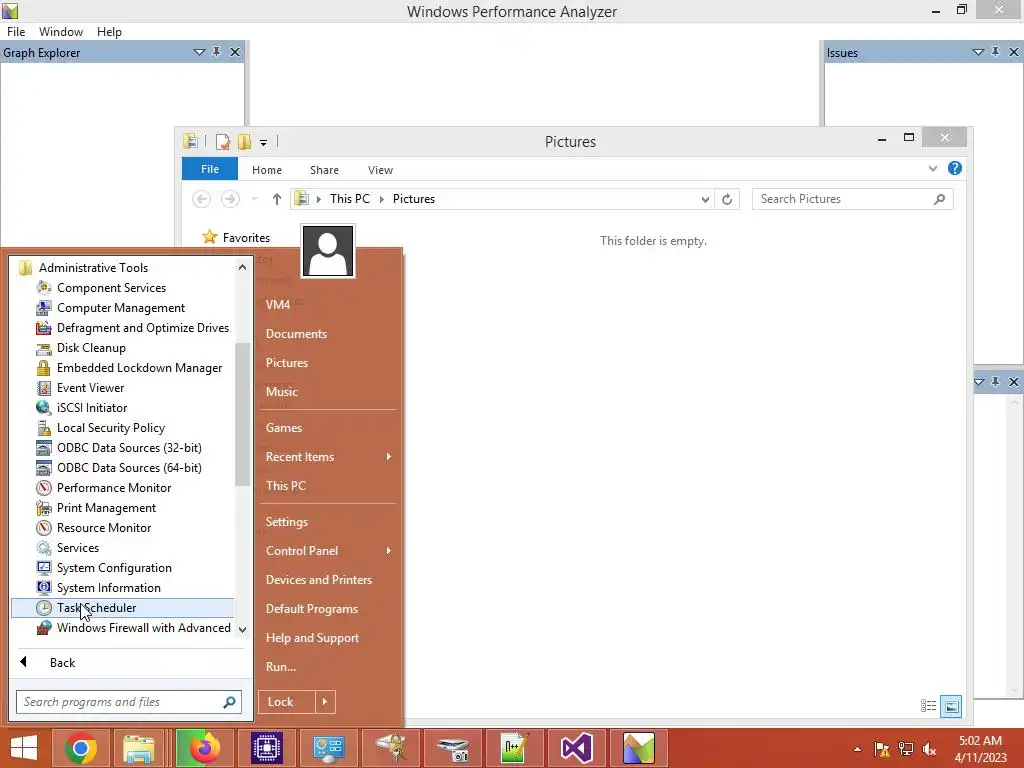This screenshot has height=768, width=1024.
Task: Open Visual Studio from taskbar
Action: pyautogui.click(x=576, y=748)
